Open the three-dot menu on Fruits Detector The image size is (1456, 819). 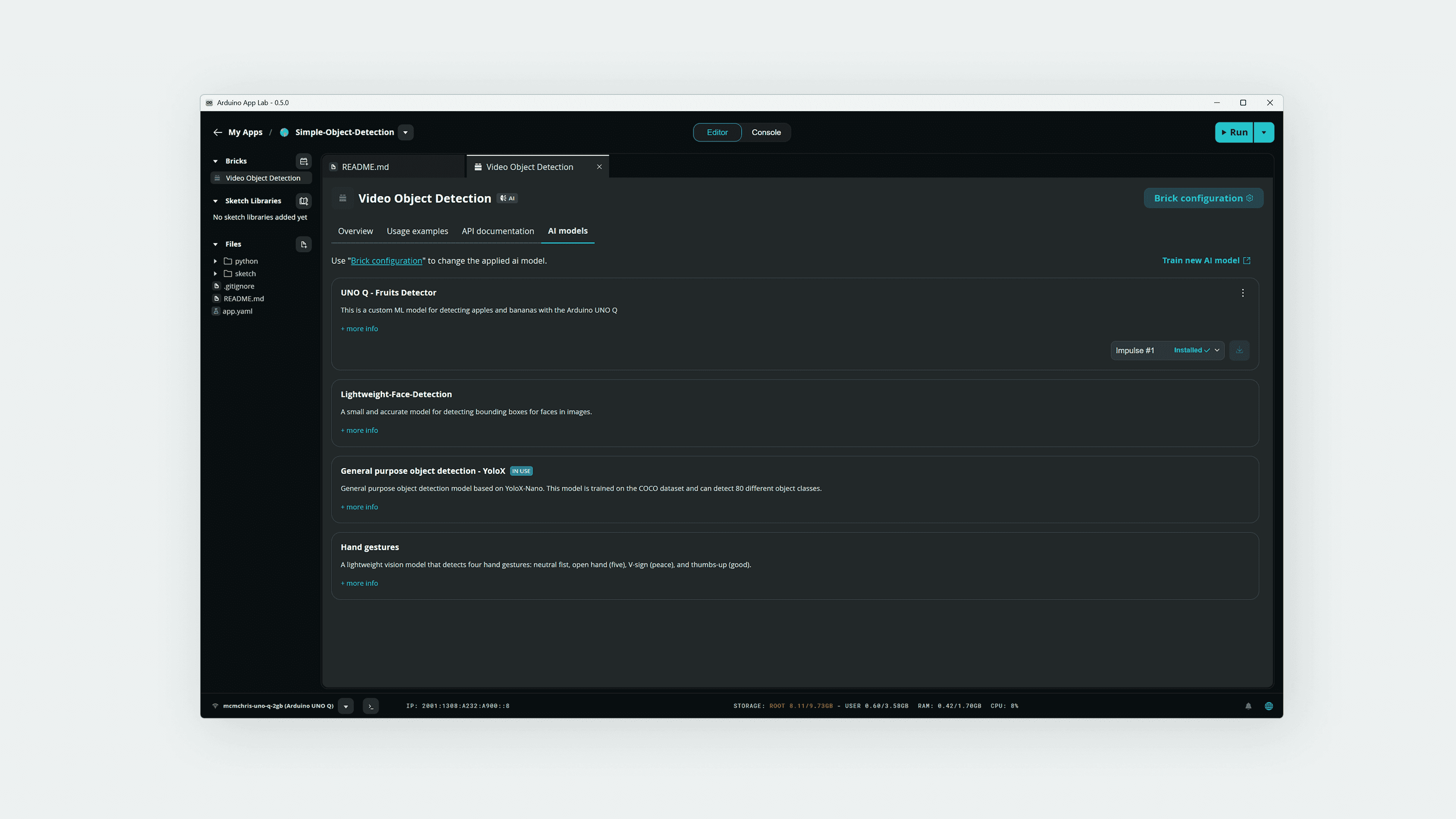[1242, 293]
